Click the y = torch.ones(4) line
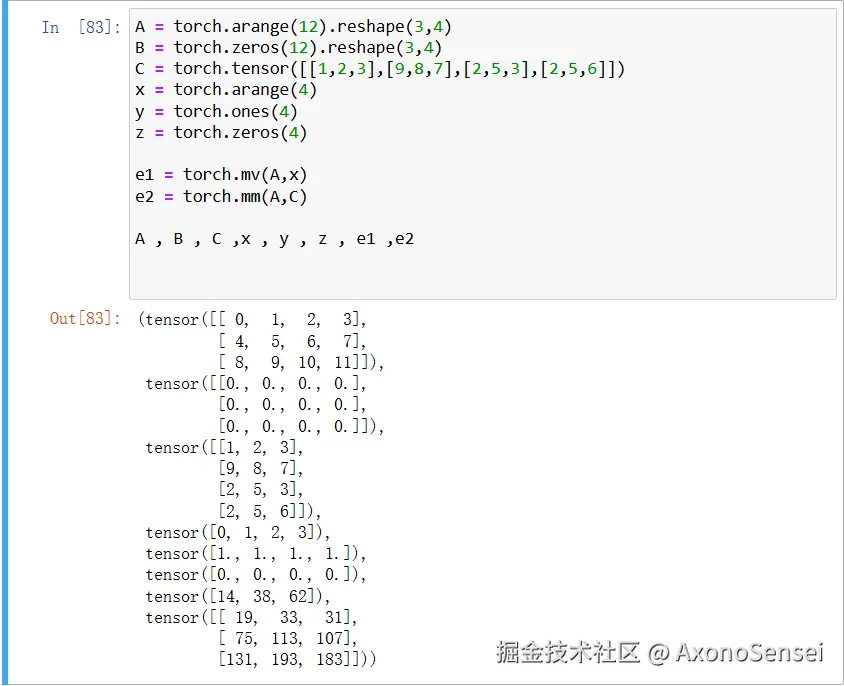Screen dimensions: 844x686 [x=216, y=111]
